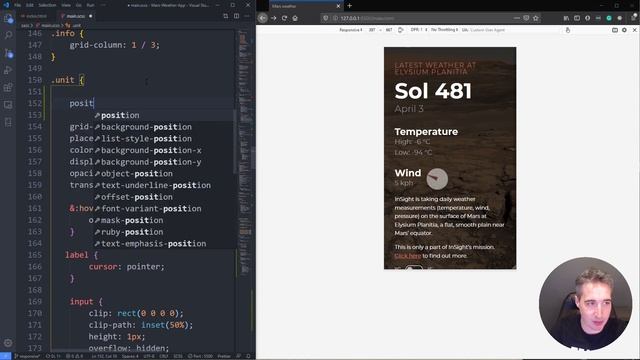
Task: Open the editor More Actions menu
Action: (247, 16)
